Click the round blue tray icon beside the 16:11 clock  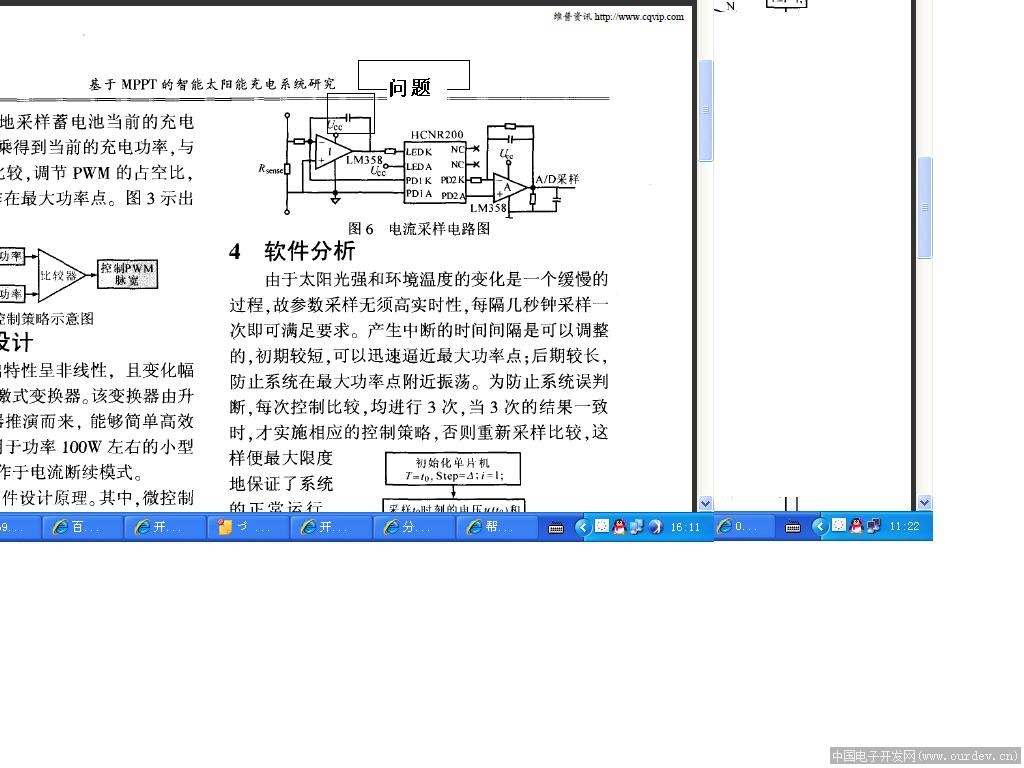(x=655, y=526)
